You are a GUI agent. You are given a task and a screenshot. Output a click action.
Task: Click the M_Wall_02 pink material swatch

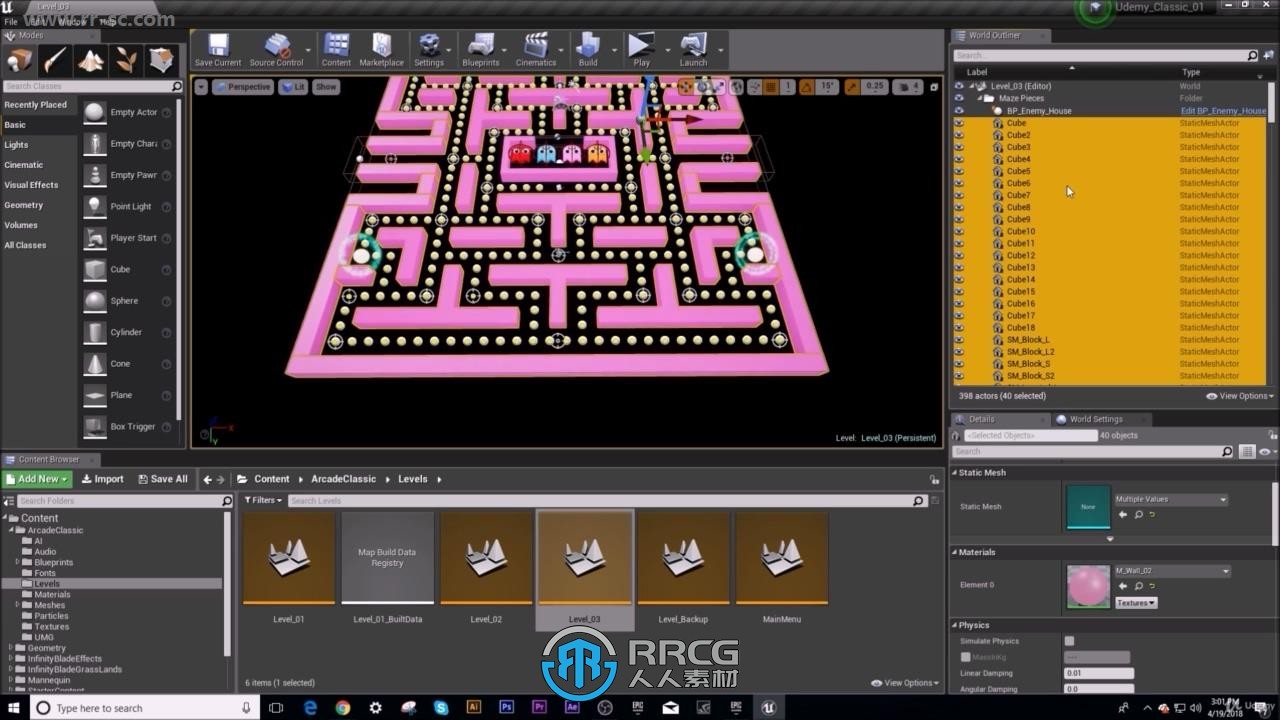(1088, 586)
